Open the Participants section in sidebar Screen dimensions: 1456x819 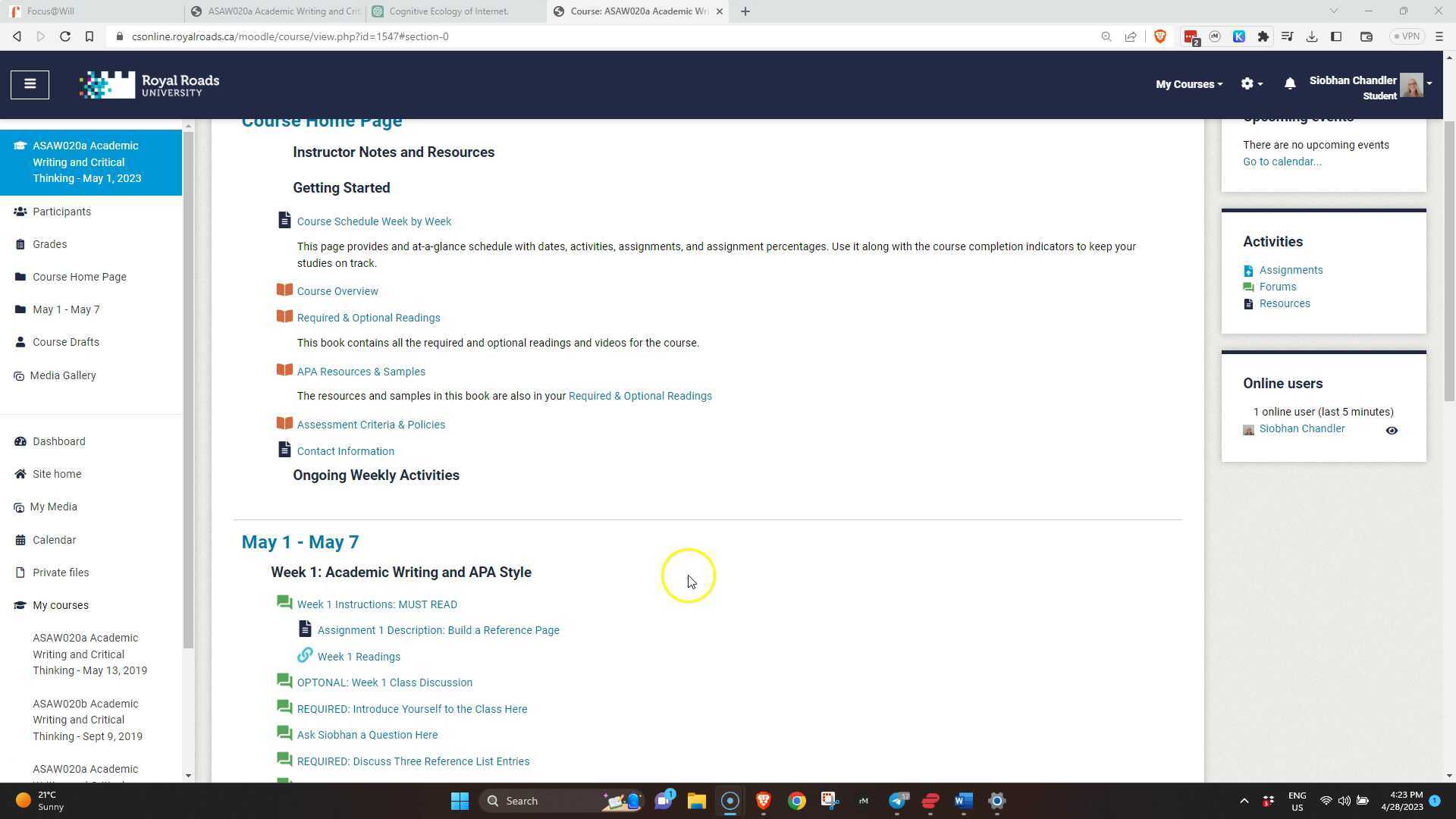pyautogui.click(x=61, y=212)
